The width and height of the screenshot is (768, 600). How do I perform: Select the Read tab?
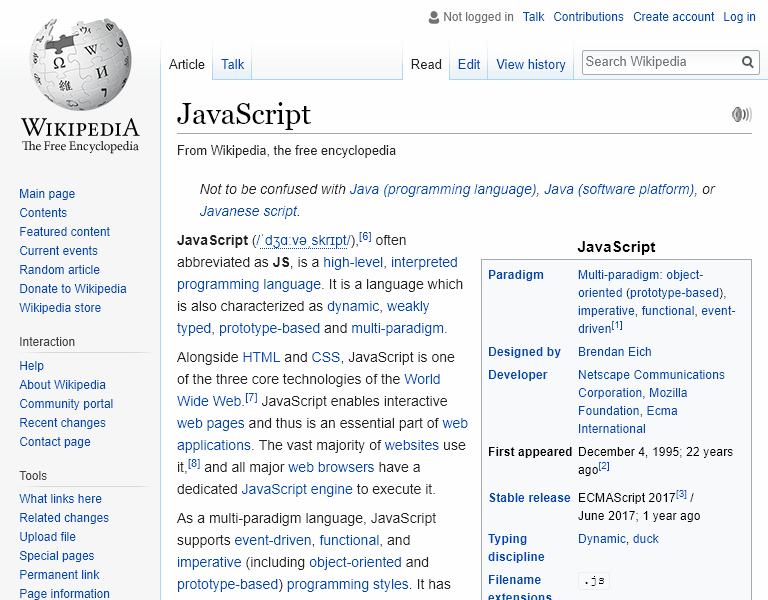point(426,64)
